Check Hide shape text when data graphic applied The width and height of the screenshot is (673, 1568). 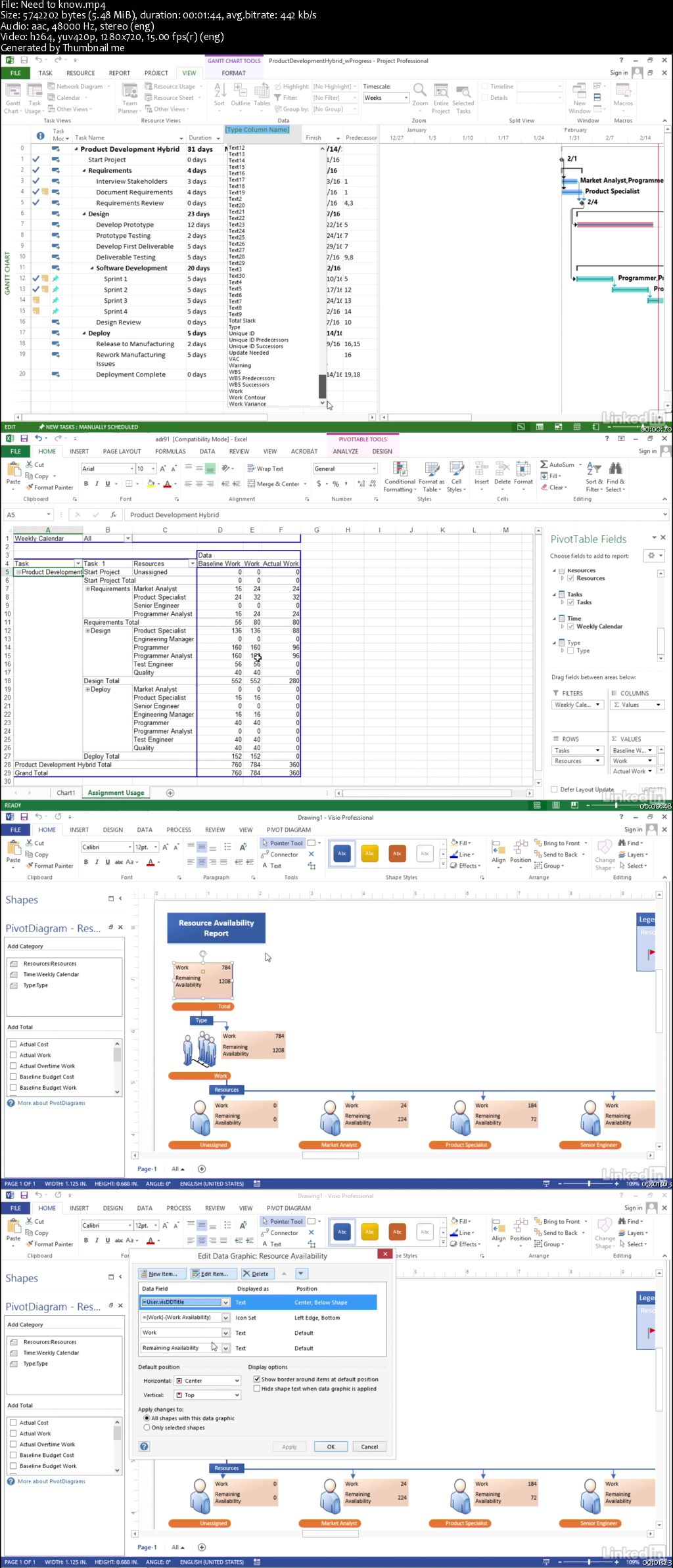(257, 1388)
